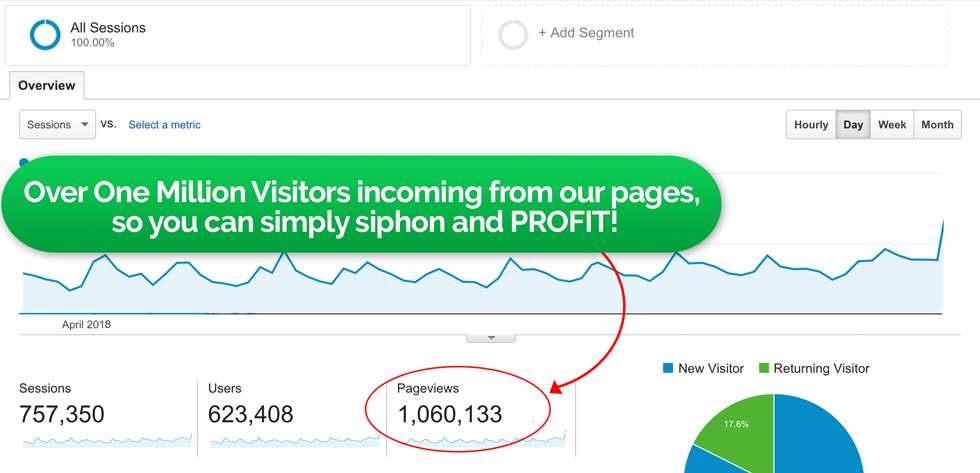
Task: Click the Select a metric link
Action: click(164, 125)
